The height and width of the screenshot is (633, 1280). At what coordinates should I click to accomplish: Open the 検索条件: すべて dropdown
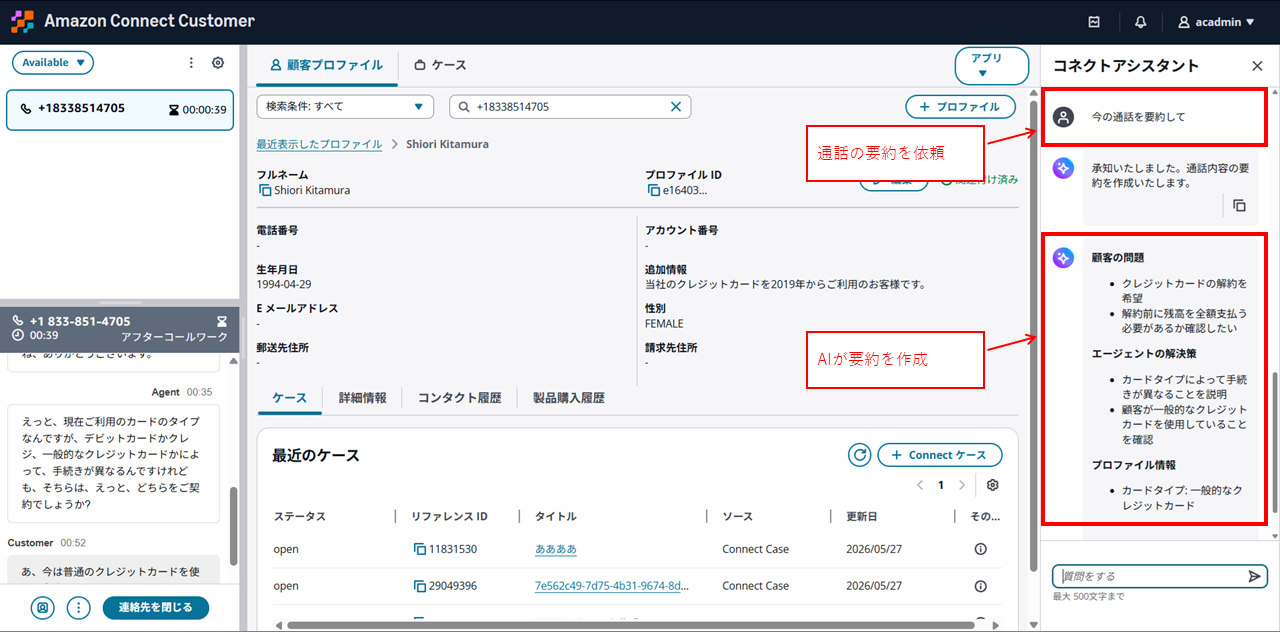(345, 107)
